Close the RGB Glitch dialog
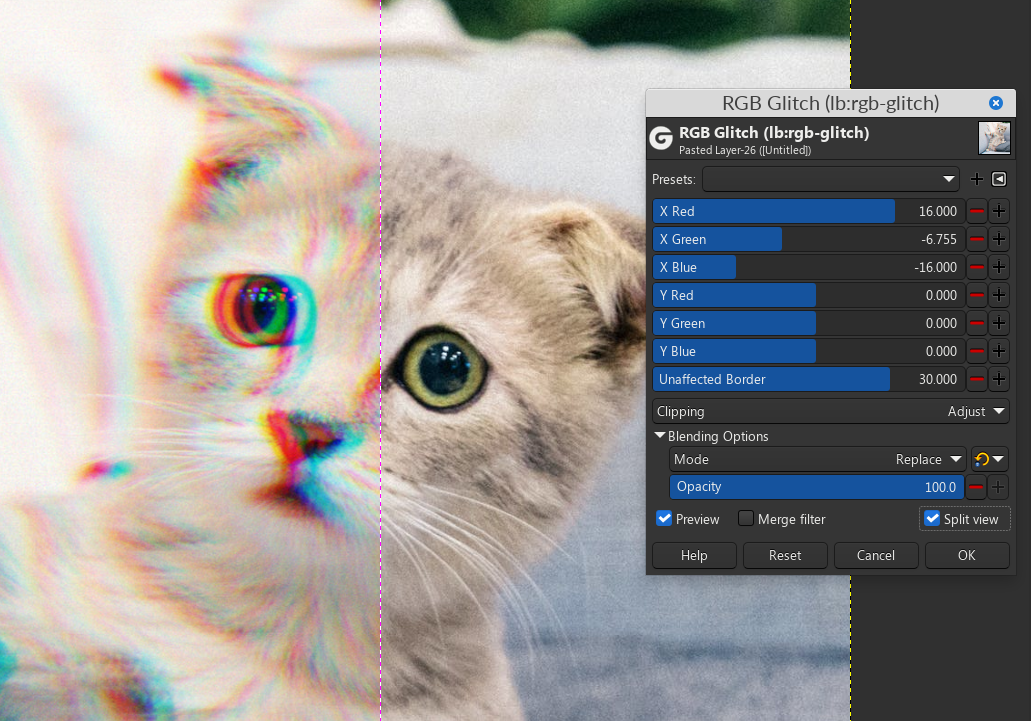Image resolution: width=1031 pixels, height=721 pixels. coord(995,103)
